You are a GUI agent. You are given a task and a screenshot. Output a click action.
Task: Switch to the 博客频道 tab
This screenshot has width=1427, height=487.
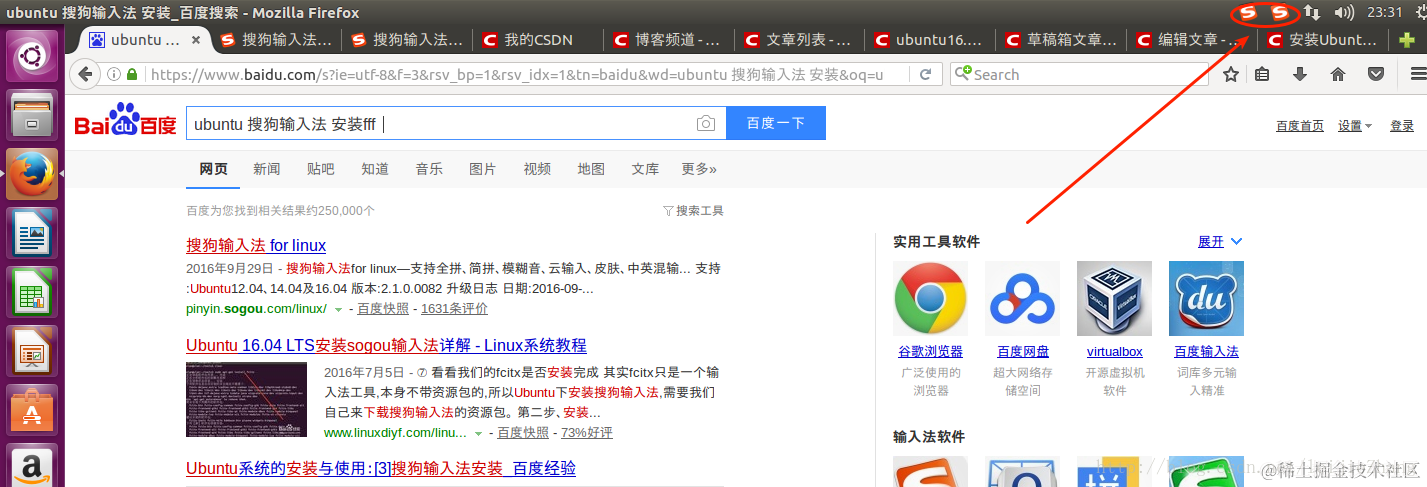click(x=669, y=40)
